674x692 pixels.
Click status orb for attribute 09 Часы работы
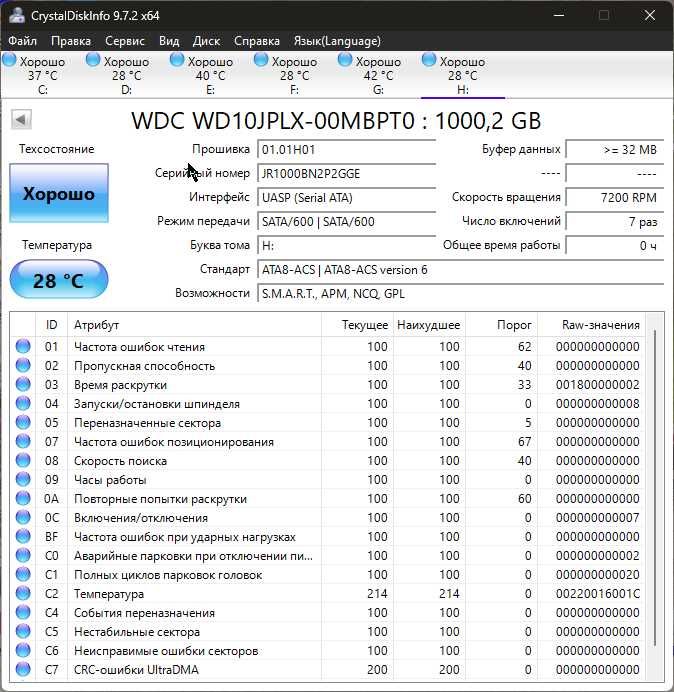23,479
